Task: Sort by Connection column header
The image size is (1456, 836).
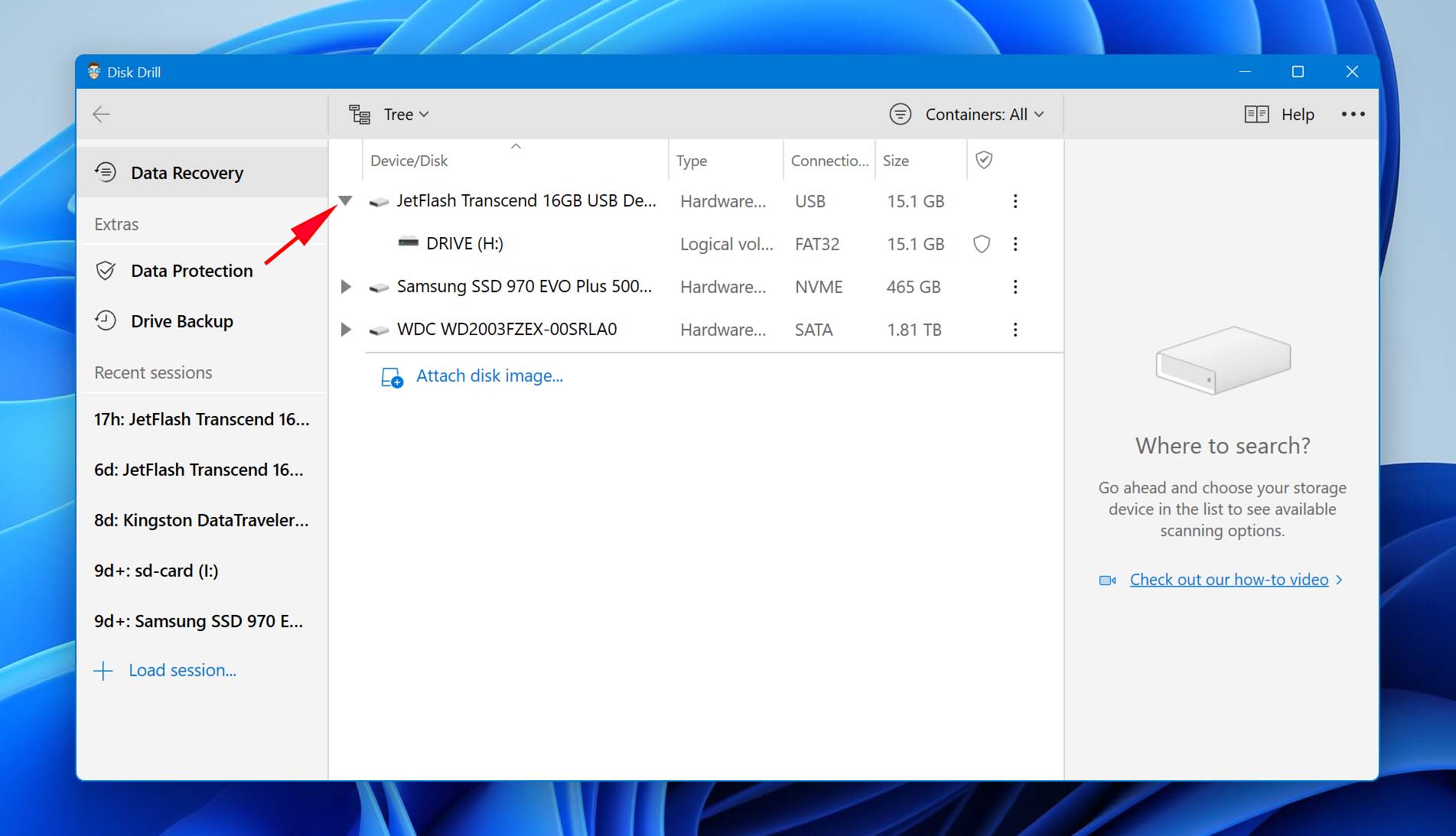Action: click(829, 161)
